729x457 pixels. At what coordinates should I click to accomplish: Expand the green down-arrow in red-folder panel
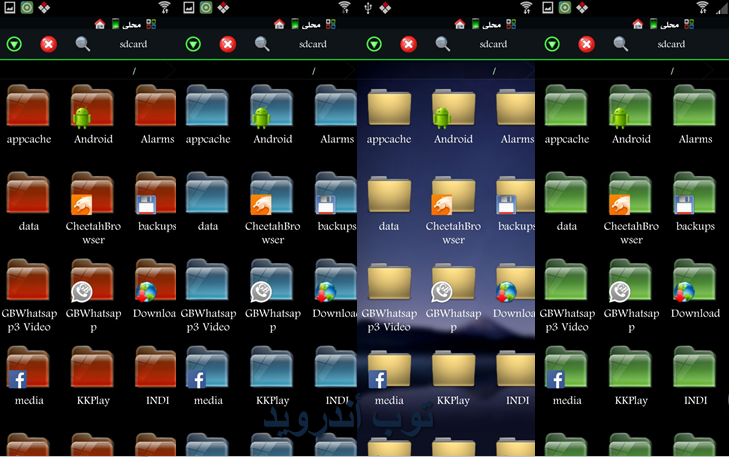(14, 44)
